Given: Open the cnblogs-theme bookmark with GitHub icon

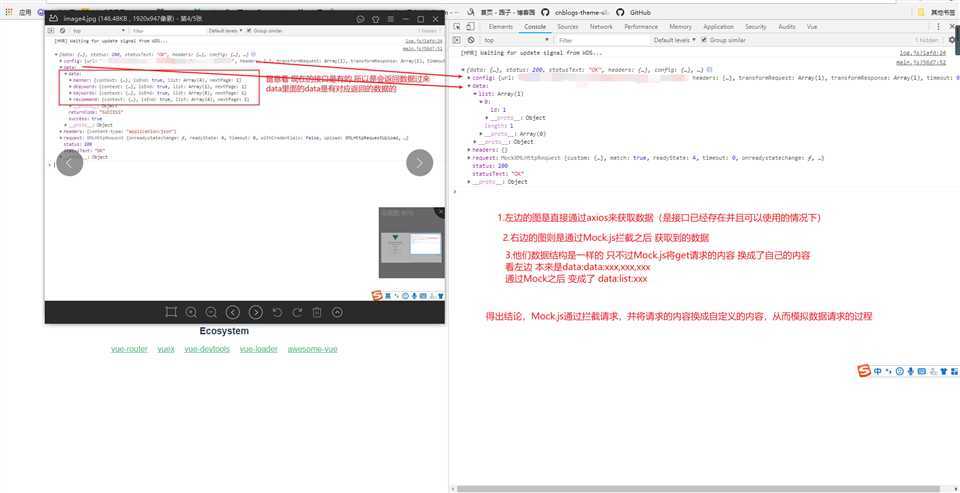Looking at the screenshot, I should click(576, 12).
